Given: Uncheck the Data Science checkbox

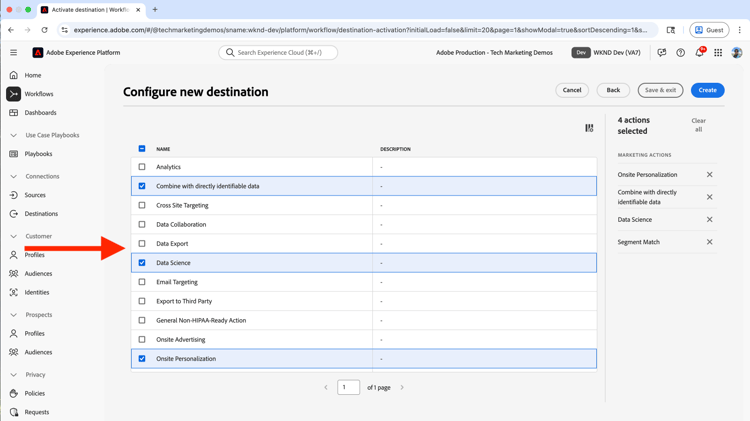Looking at the screenshot, I should pos(142,263).
